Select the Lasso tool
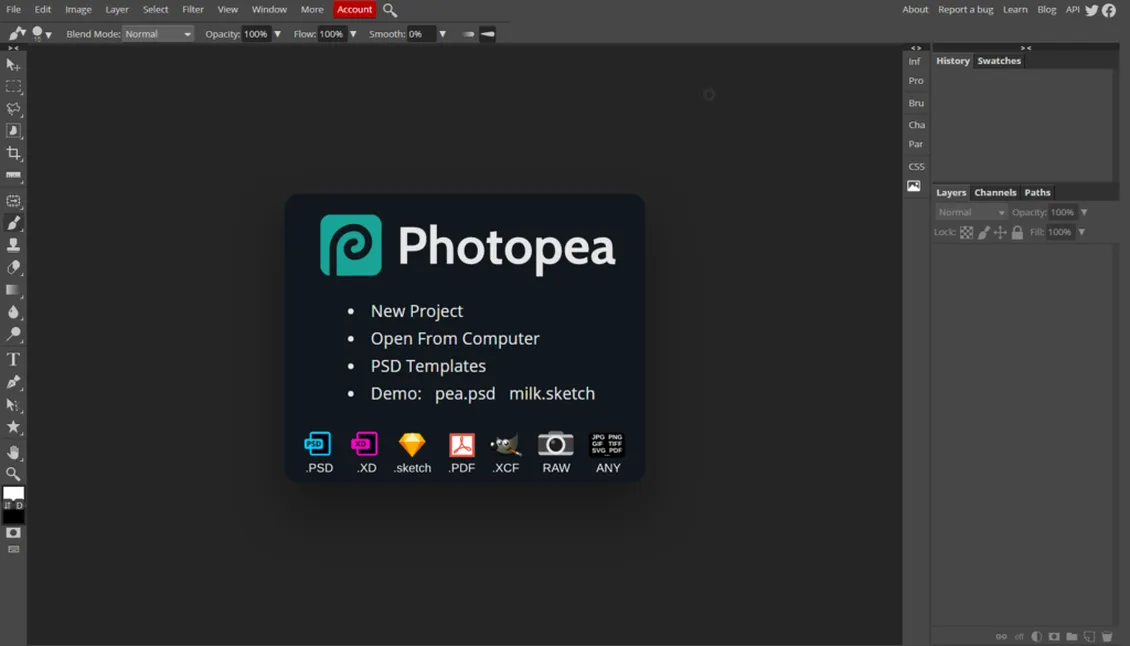This screenshot has width=1130, height=646. [x=14, y=110]
